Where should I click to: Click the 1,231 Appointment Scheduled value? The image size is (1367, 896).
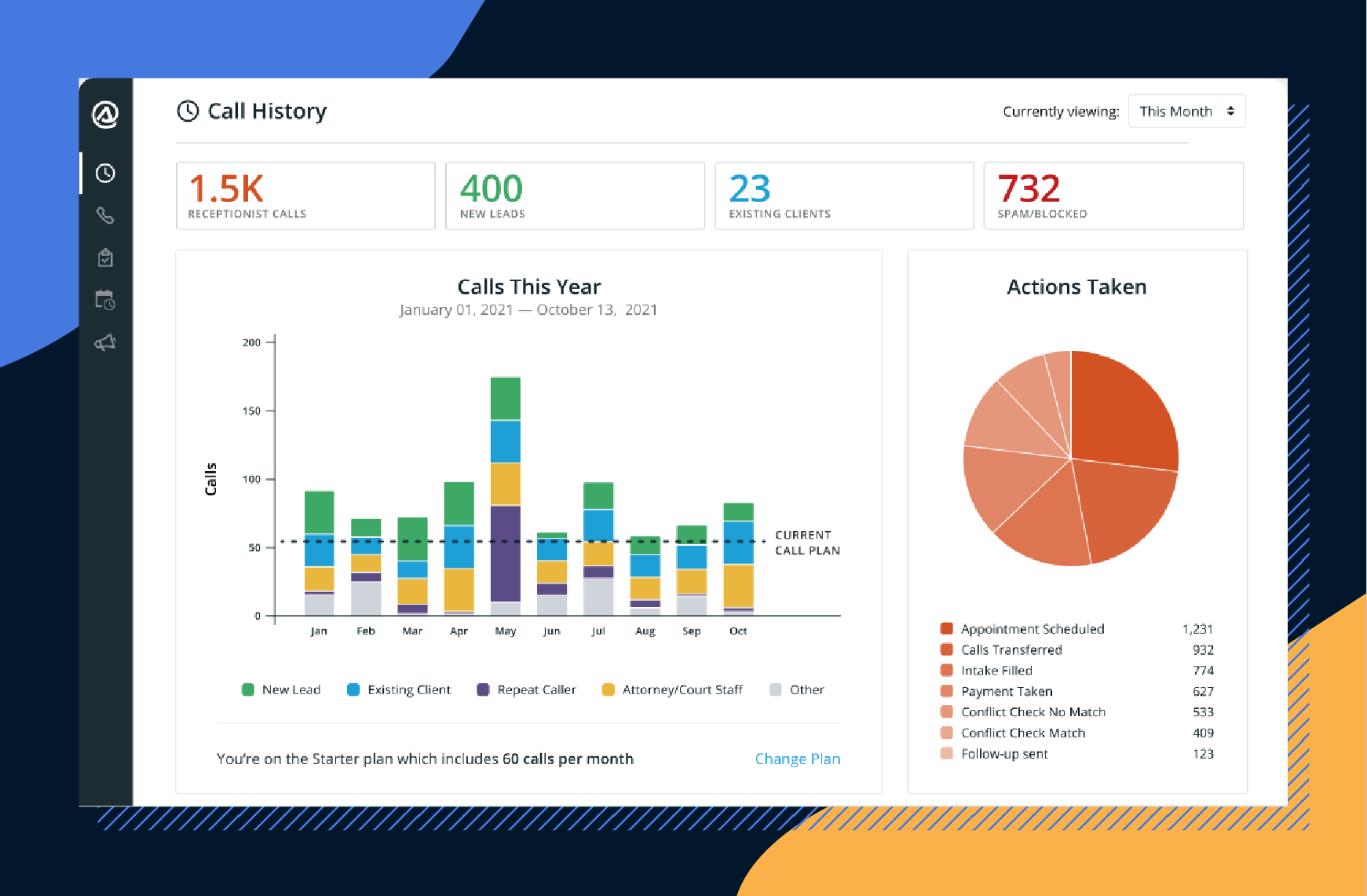1197,628
